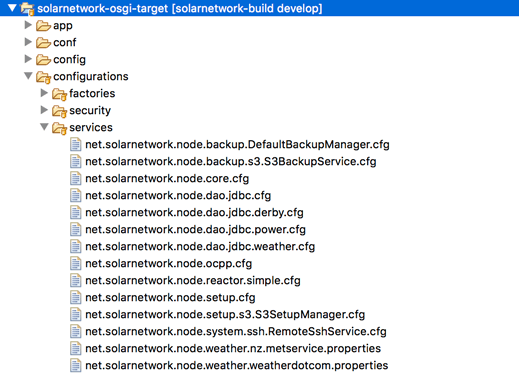
Task: Select net.solarnetwork.node.dao.jdbc.cfg file name
Action: pos(178,196)
